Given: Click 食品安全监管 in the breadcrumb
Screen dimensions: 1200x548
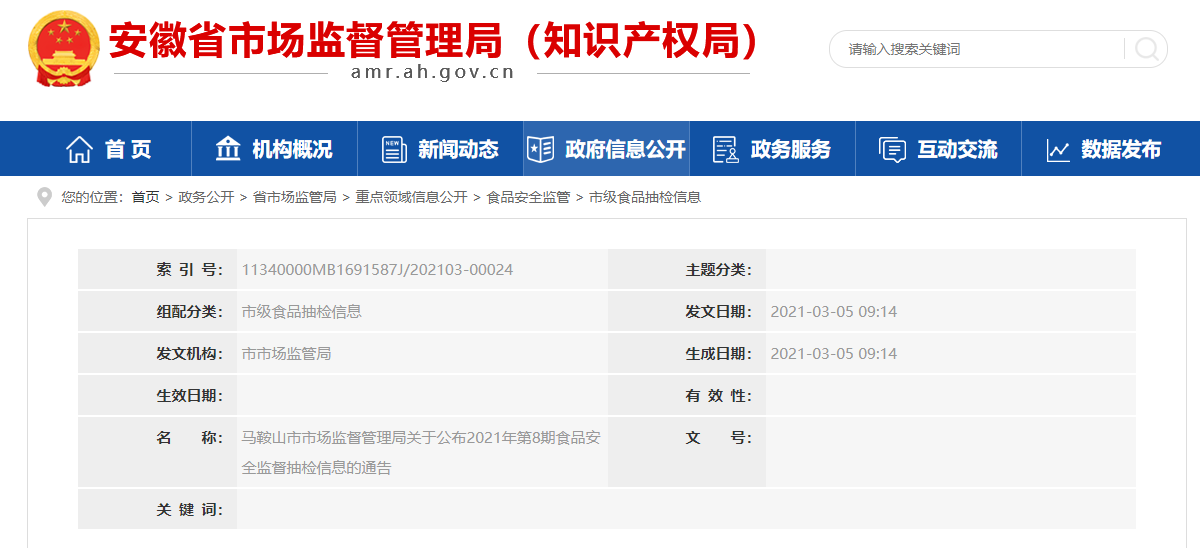Looking at the screenshot, I should click(x=528, y=198).
